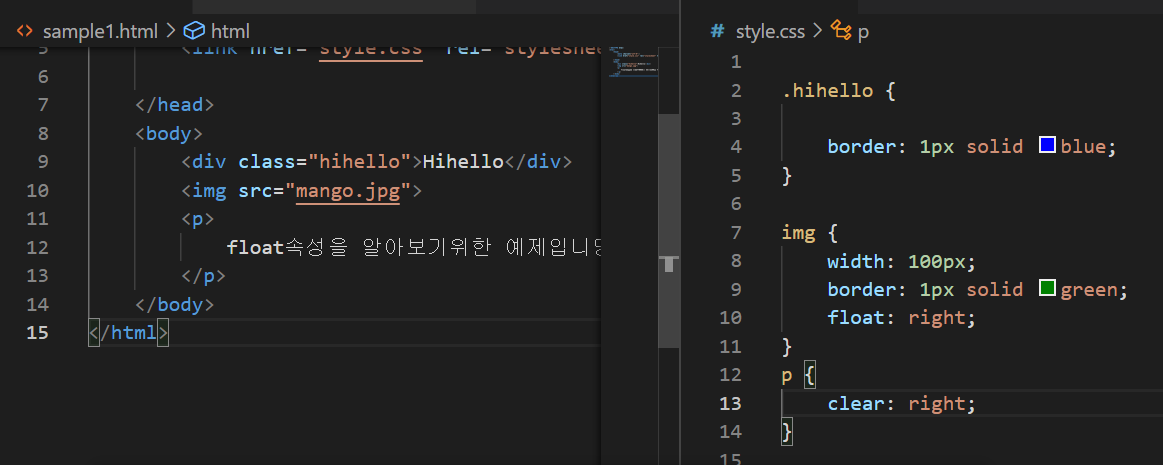Screen dimensions: 1163x465
Task: Click the opening <p> tag on line 11
Action: [x=197, y=220]
